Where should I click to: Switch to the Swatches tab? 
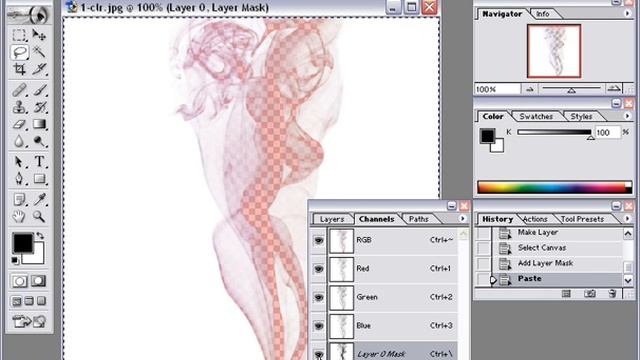pos(536,116)
